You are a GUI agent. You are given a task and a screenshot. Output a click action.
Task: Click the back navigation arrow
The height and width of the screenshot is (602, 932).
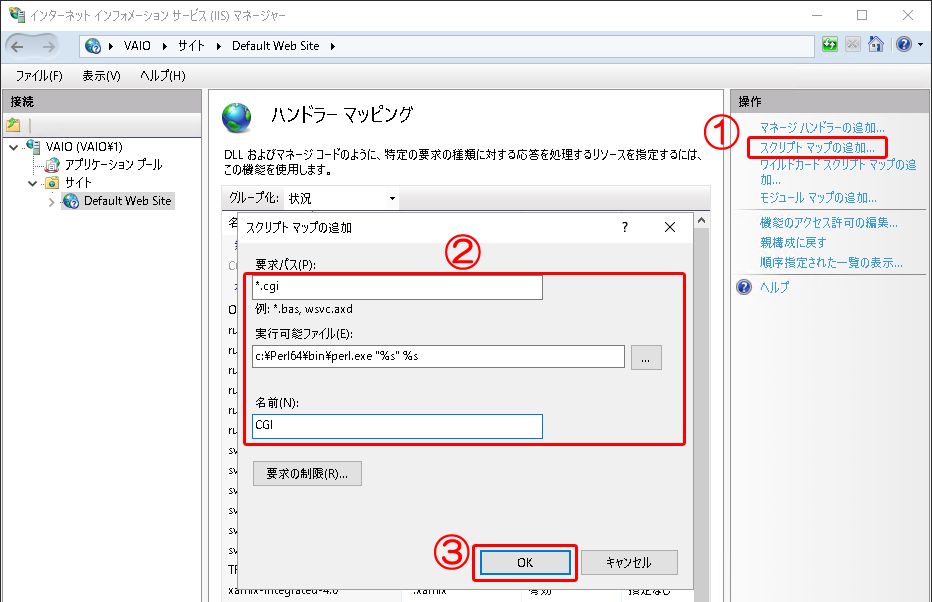click(x=22, y=46)
